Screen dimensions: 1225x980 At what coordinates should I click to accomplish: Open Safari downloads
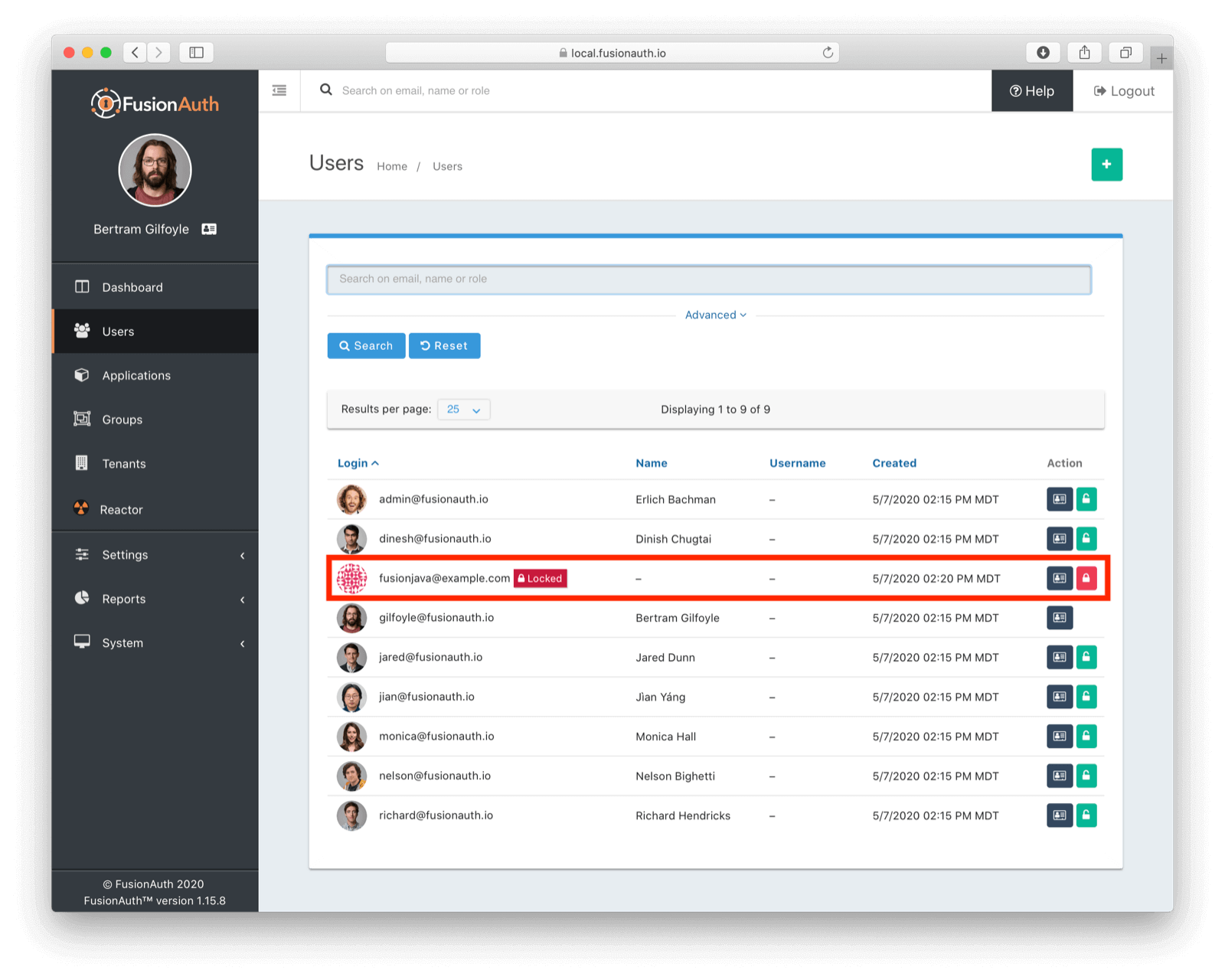point(1043,52)
